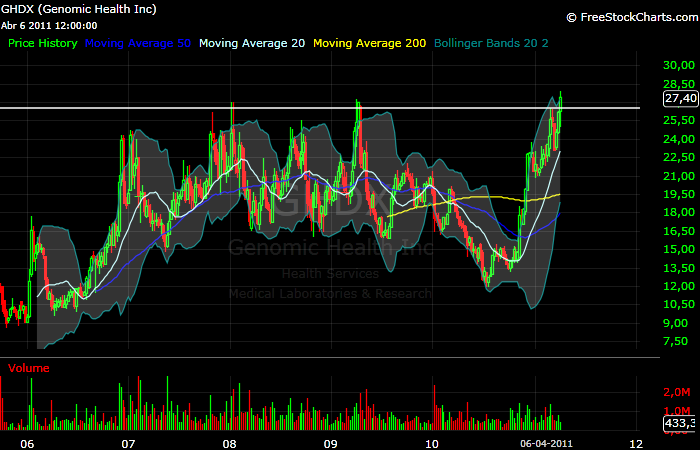Click the 18,00 price axis label

[x=679, y=212]
